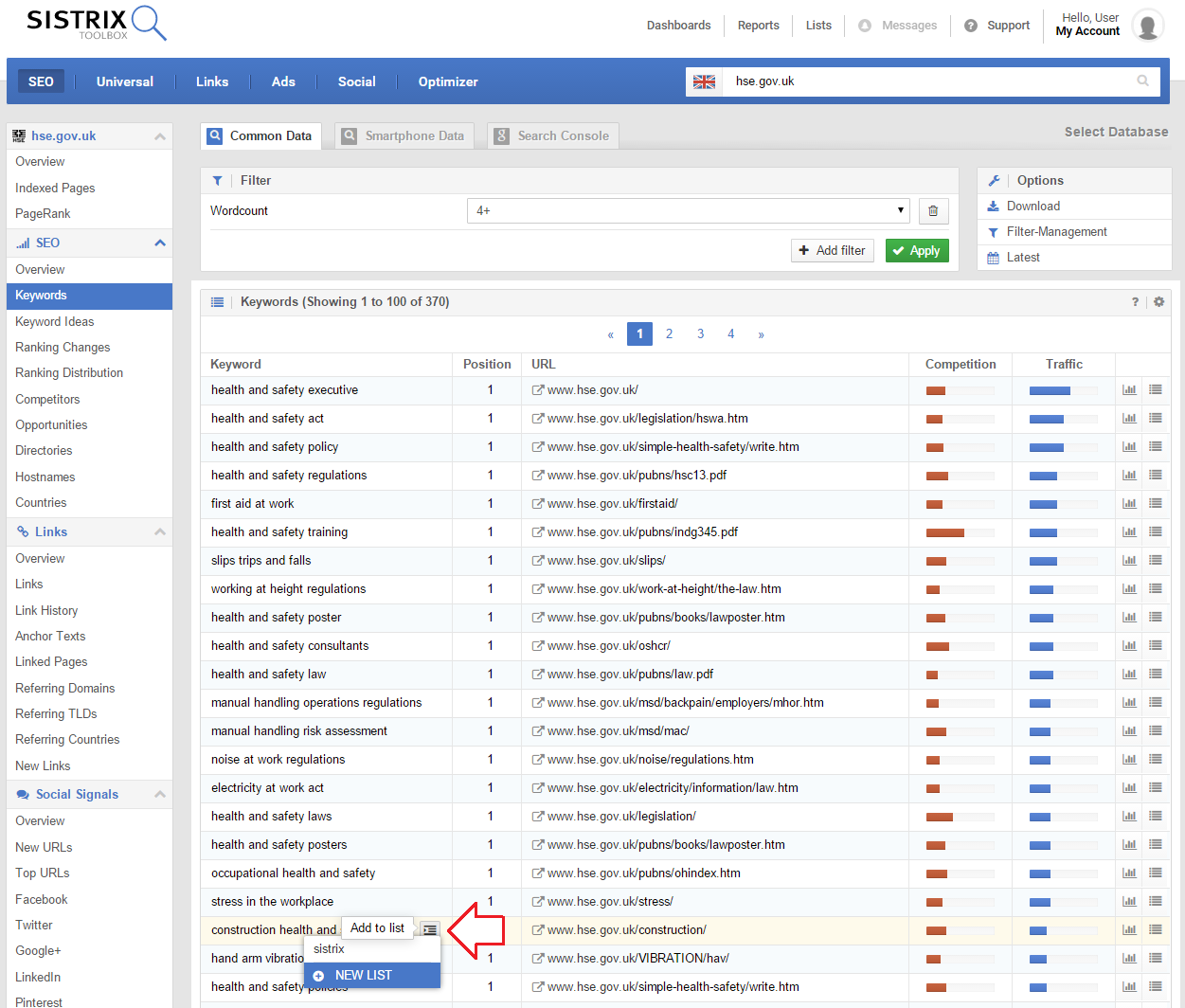Open external link icon for www.hse.gov.uk/stress/

point(538,902)
